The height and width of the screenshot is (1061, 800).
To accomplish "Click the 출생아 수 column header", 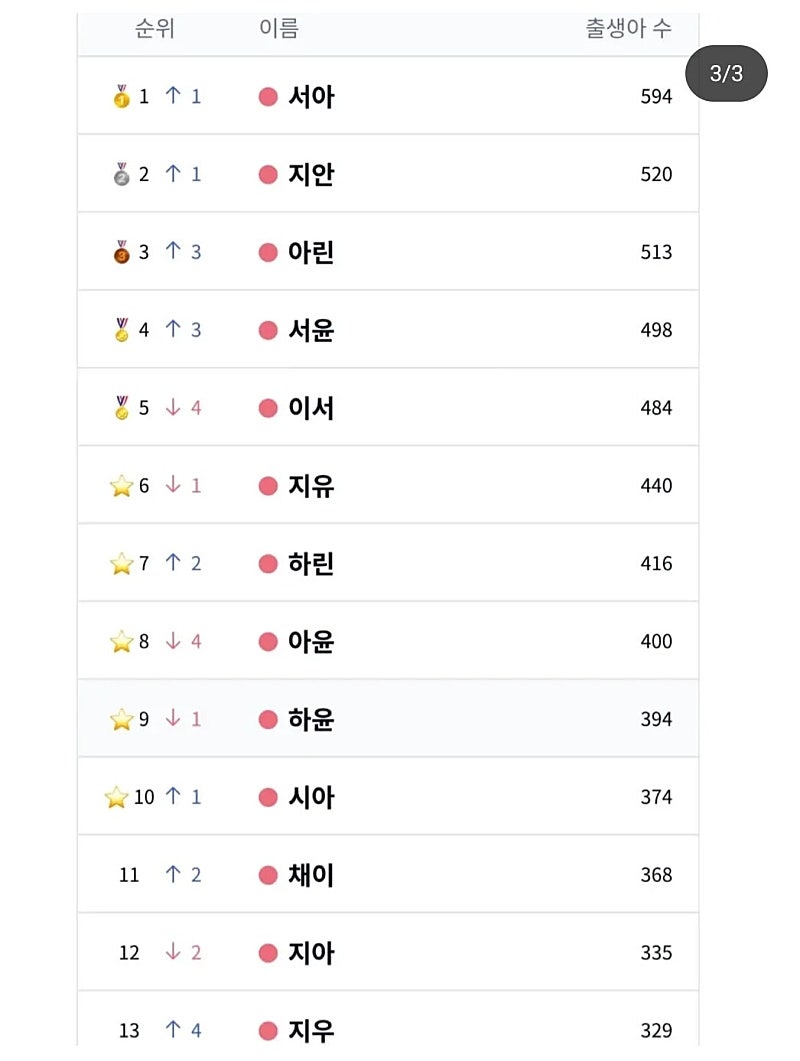I will 628,29.
